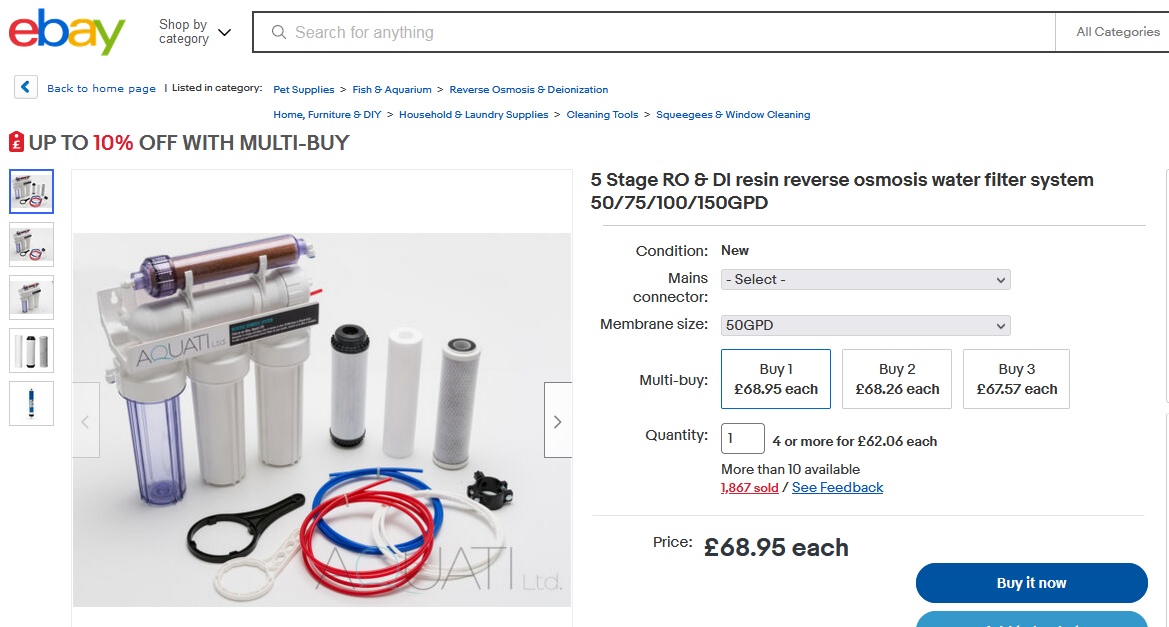Show next product image with right arrow

[x=557, y=421]
